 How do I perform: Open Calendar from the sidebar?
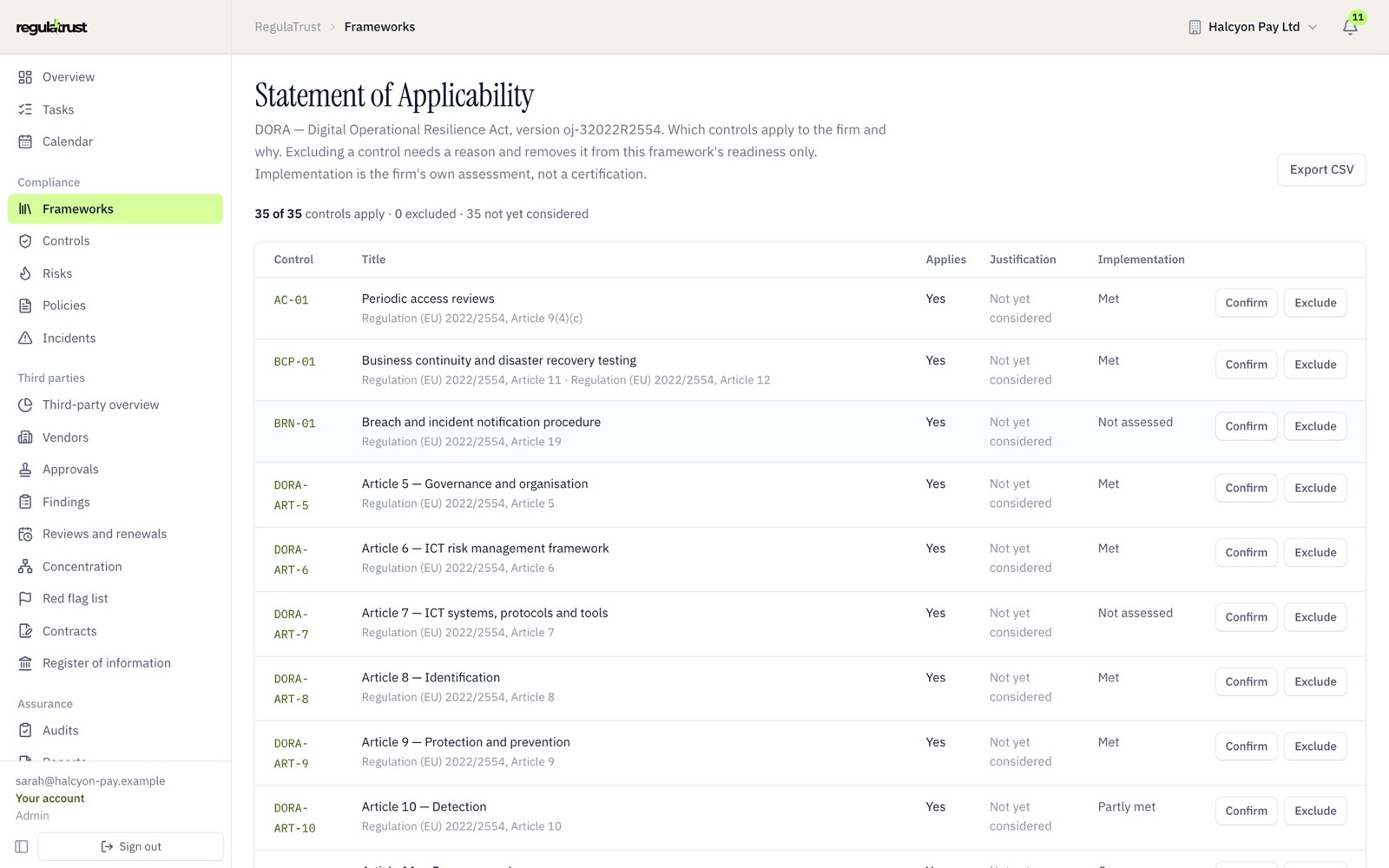pos(115,141)
